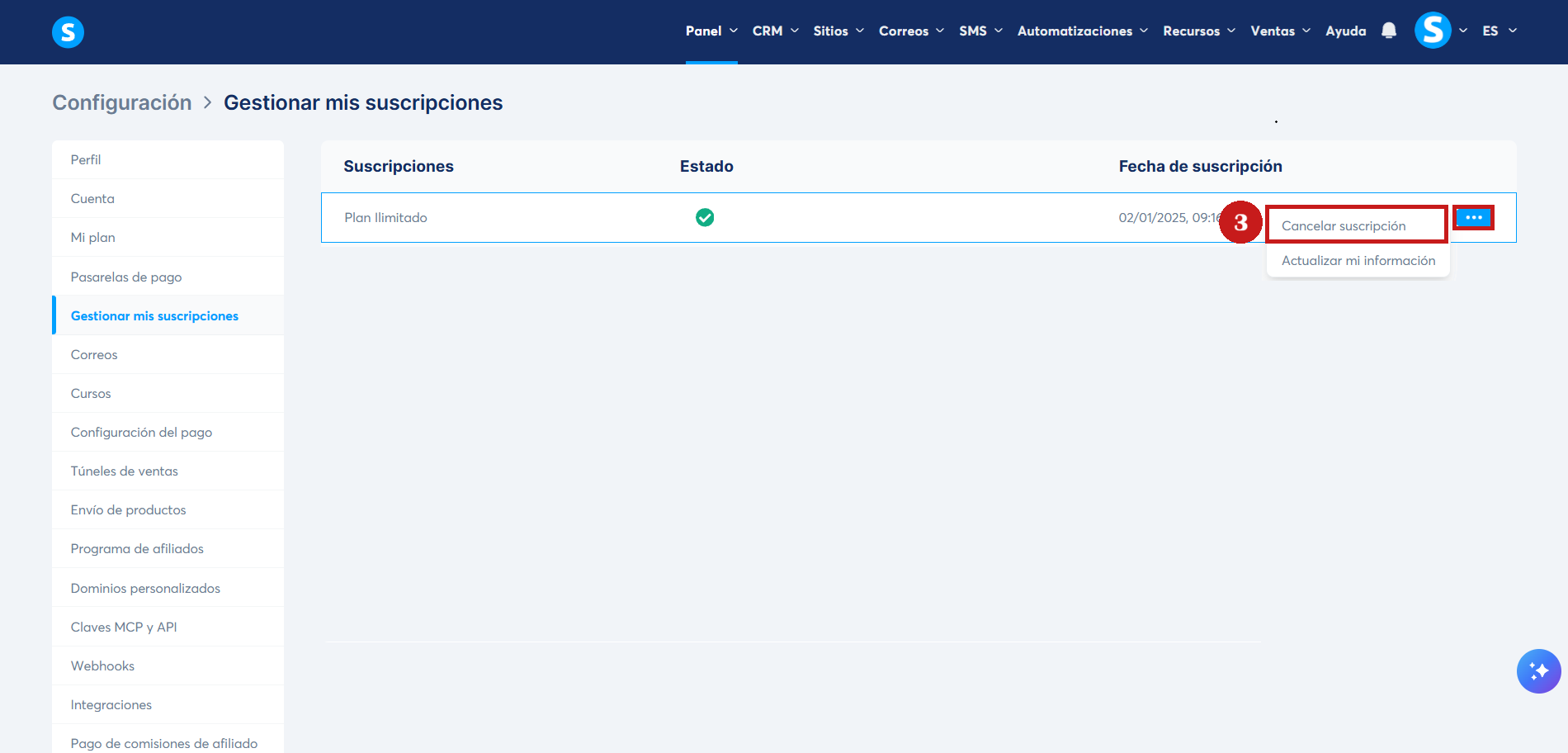Click the three-dots actions button for Plan Ilimitado
The width and height of the screenshot is (1568, 753).
pos(1473,217)
